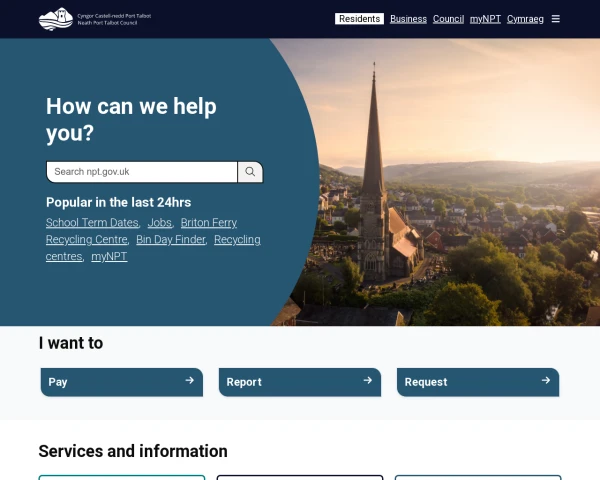
Task: Select the Residents tab
Action: [359, 19]
